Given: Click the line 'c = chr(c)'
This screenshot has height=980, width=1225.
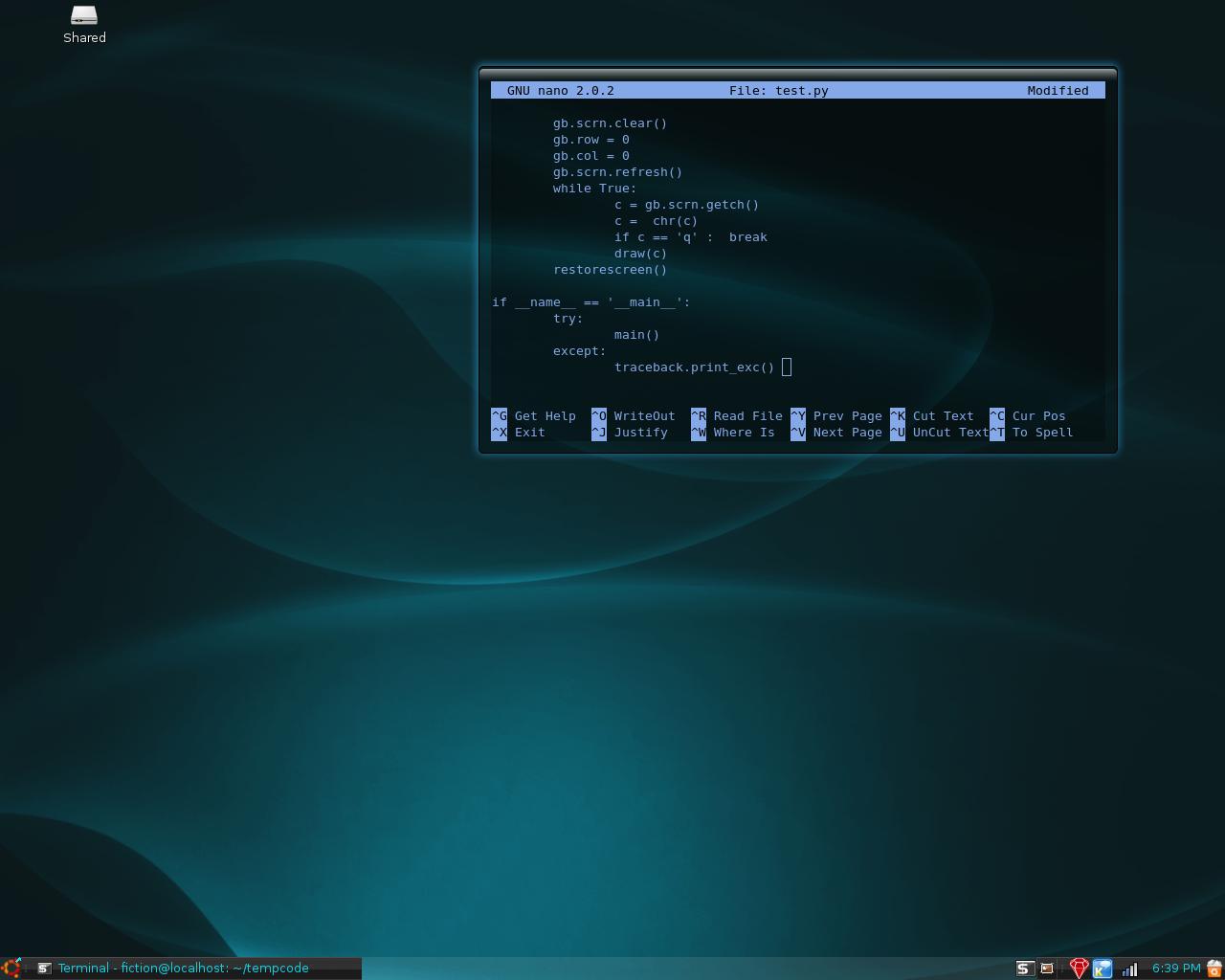Looking at the screenshot, I should (x=657, y=220).
